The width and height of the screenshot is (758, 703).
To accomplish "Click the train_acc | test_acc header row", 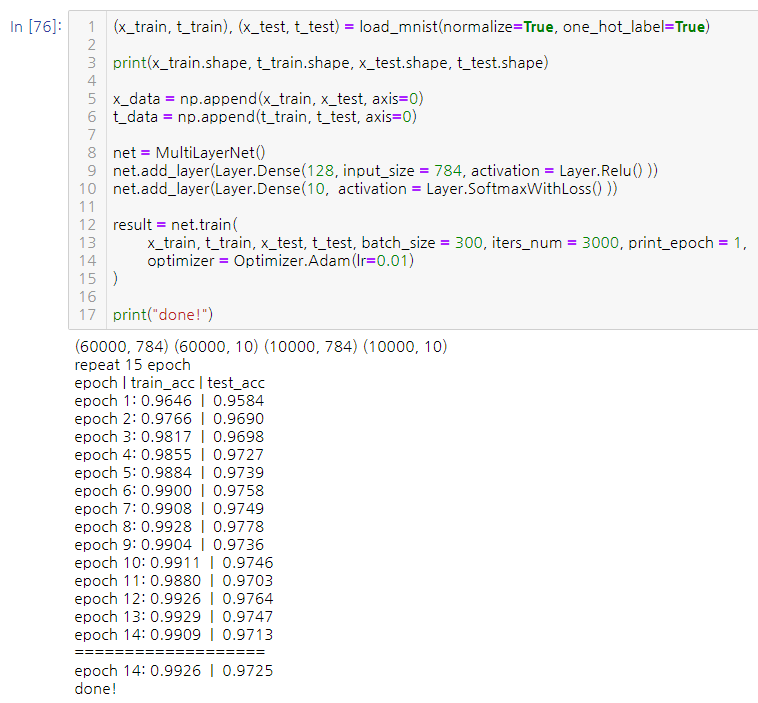I will pyautogui.click(x=169, y=383).
